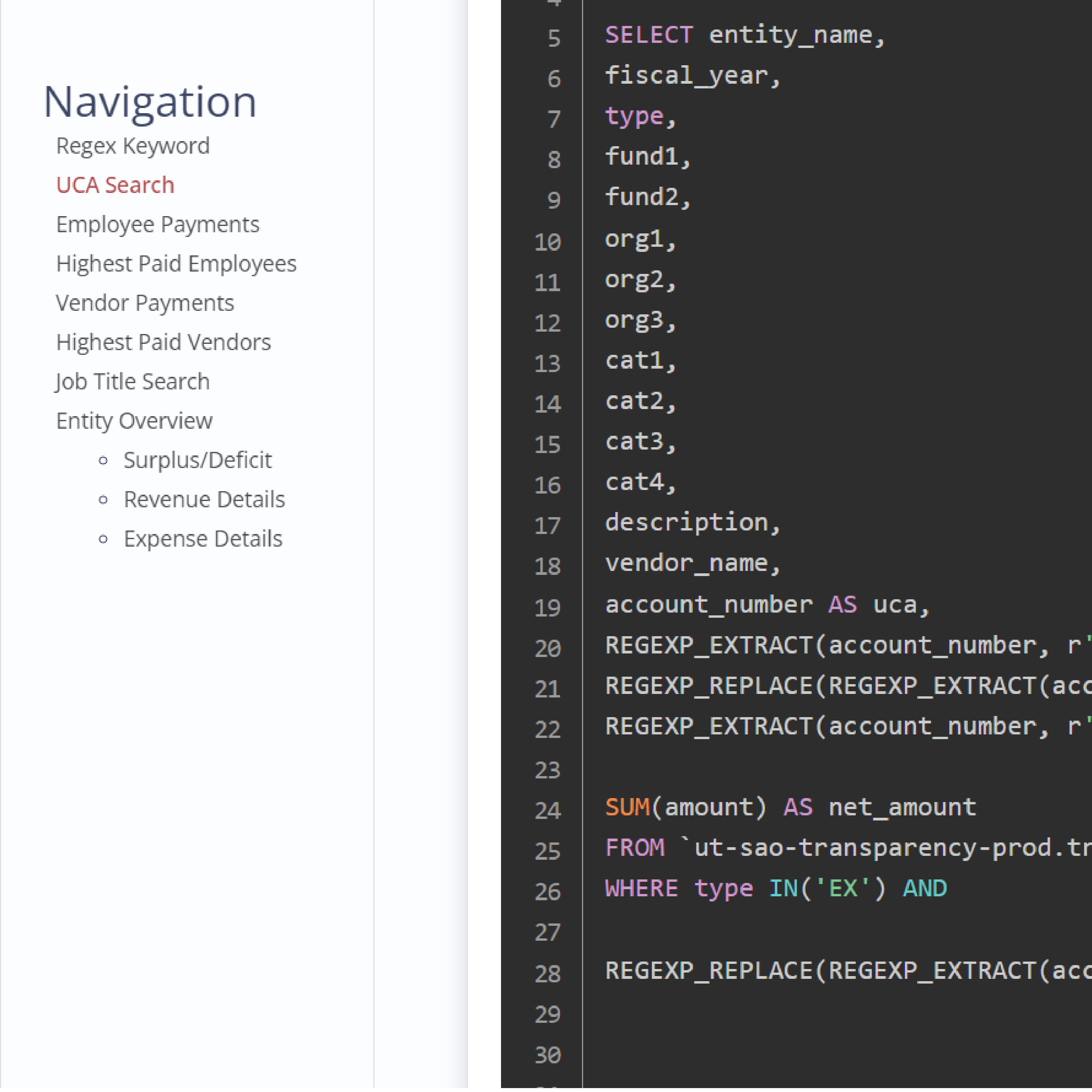
Task: Click the WHERE type IN('EX') line
Action: pyautogui.click(x=775, y=888)
